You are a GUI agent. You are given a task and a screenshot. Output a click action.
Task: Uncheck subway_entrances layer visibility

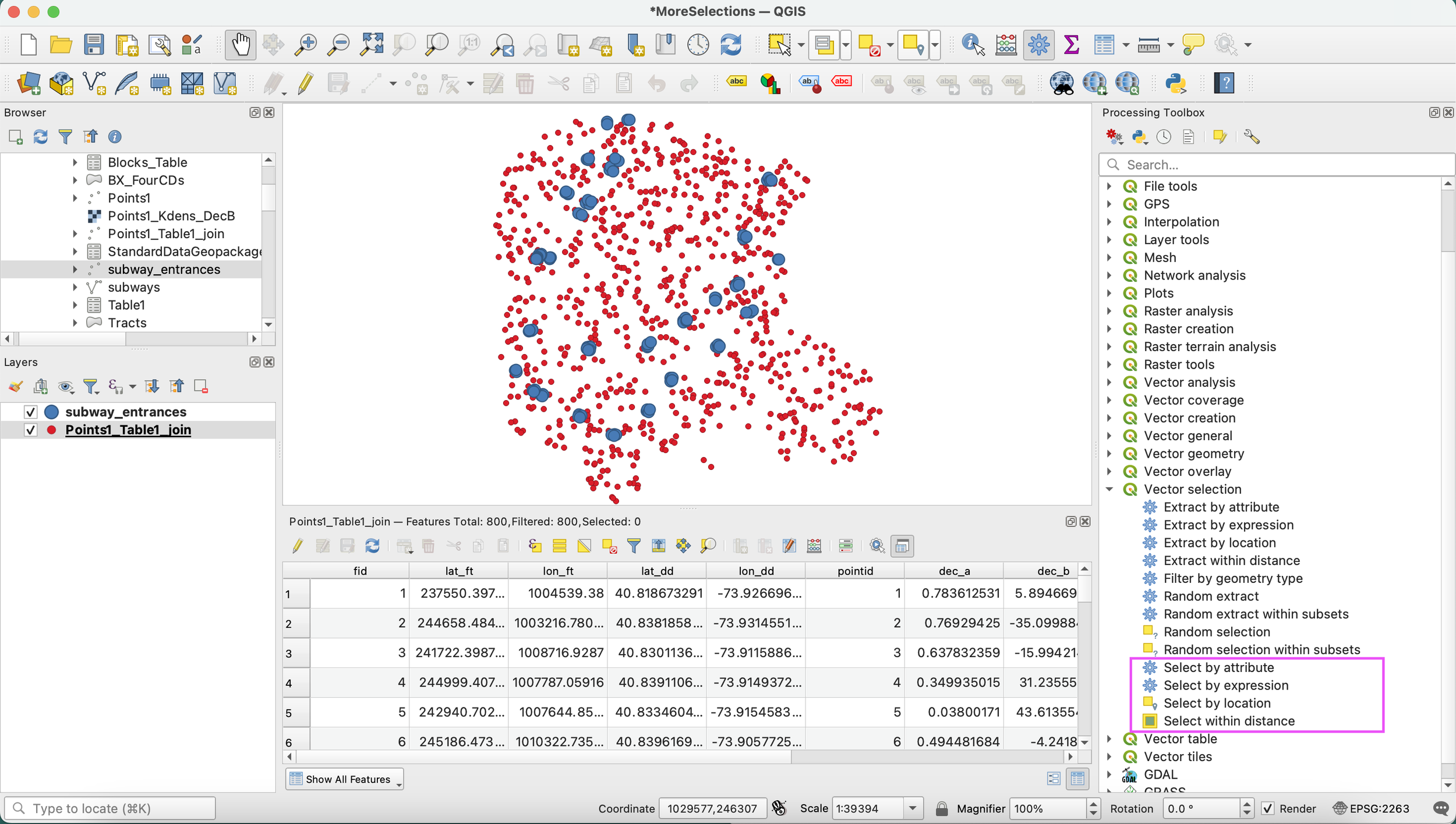(31, 412)
